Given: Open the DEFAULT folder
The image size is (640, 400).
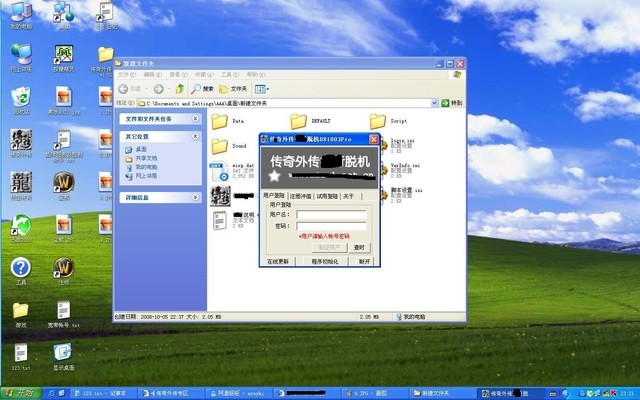Looking at the screenshot, I should [x=310, y=121].
